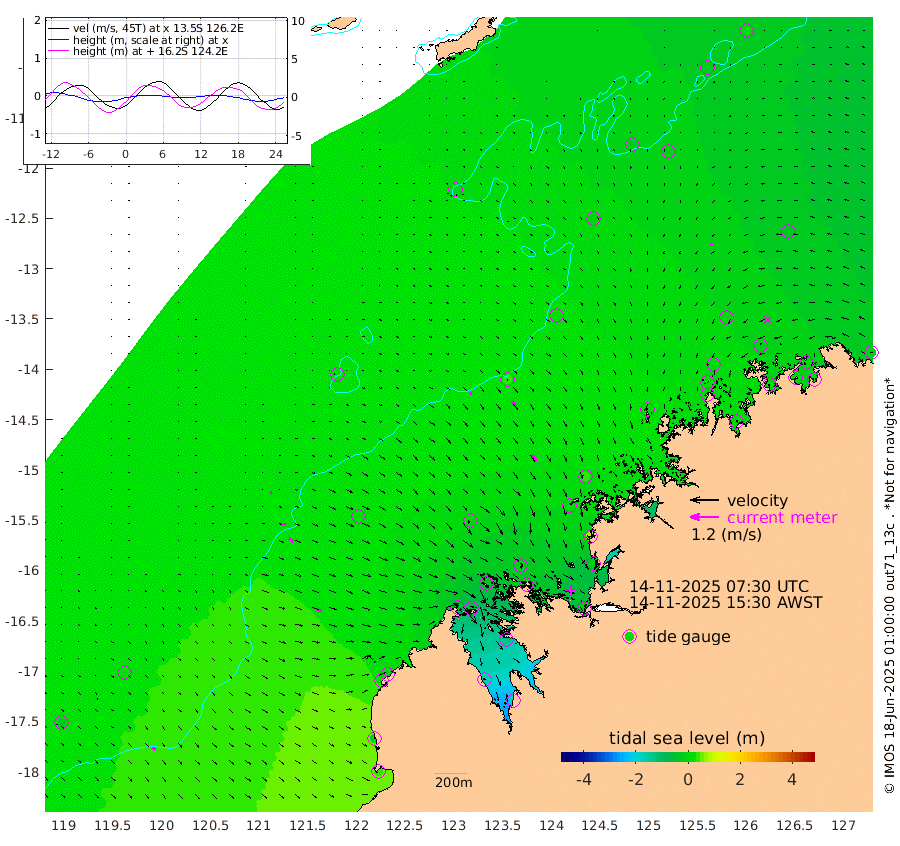Click 'height (m) at + 16.2S 124.2E' entry
The height and width of the screenshot is (846, 900).
coord(150,52)
